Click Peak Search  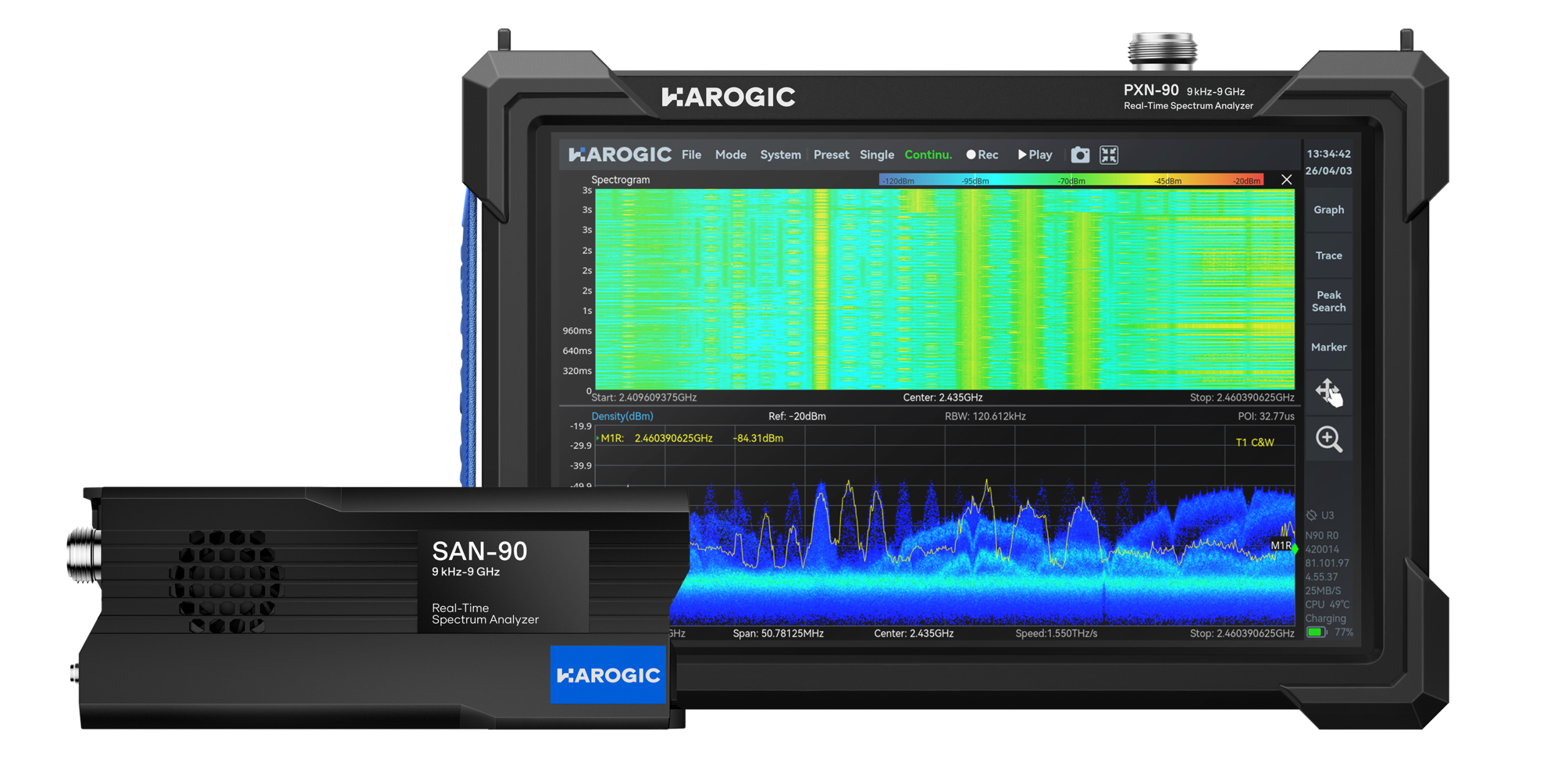[x=1328, y=301]
